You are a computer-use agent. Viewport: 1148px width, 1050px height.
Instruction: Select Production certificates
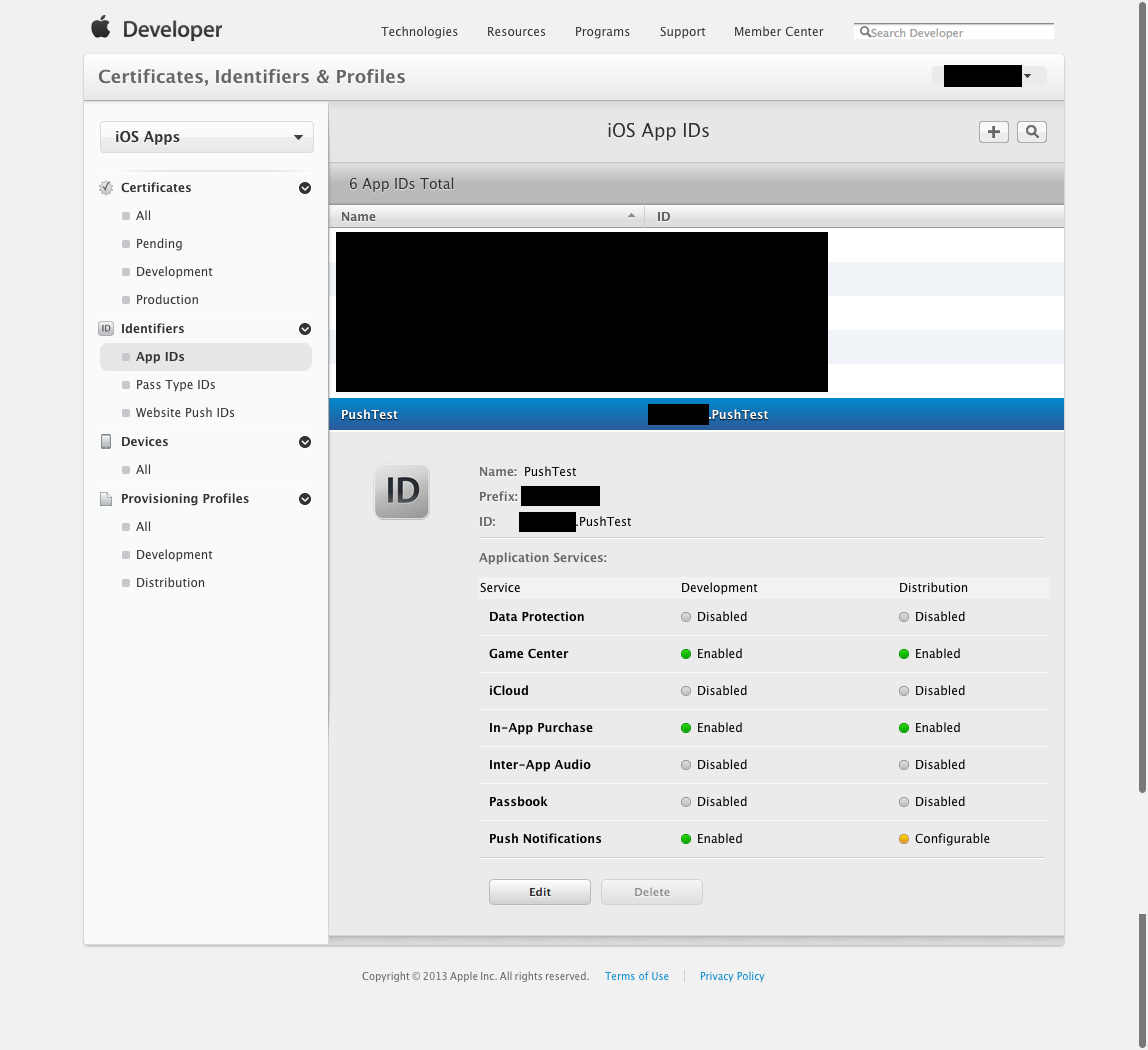(x=167, y=299)
